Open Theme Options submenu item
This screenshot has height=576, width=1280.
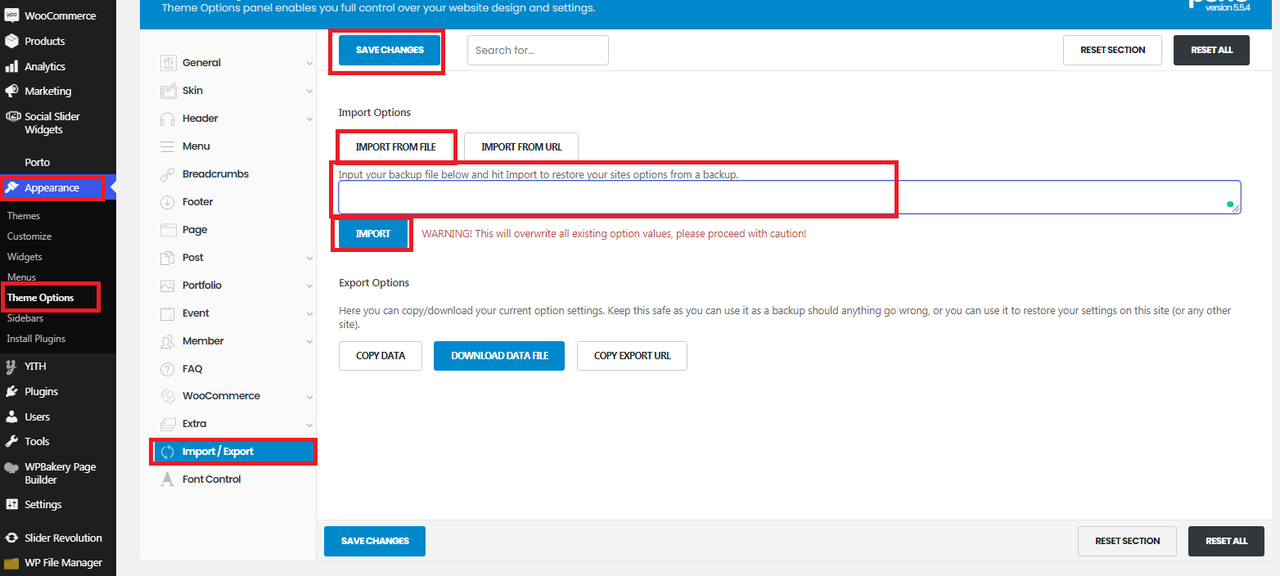click(x=41, y=298)
